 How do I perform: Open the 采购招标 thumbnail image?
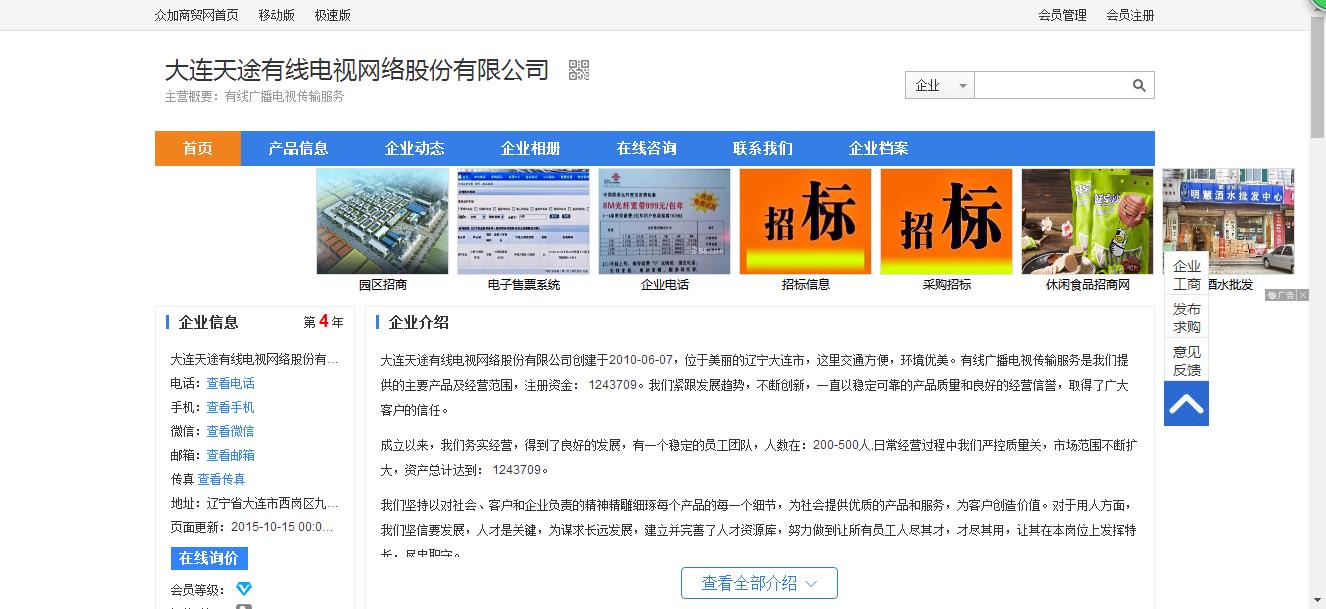pos(946,221)
